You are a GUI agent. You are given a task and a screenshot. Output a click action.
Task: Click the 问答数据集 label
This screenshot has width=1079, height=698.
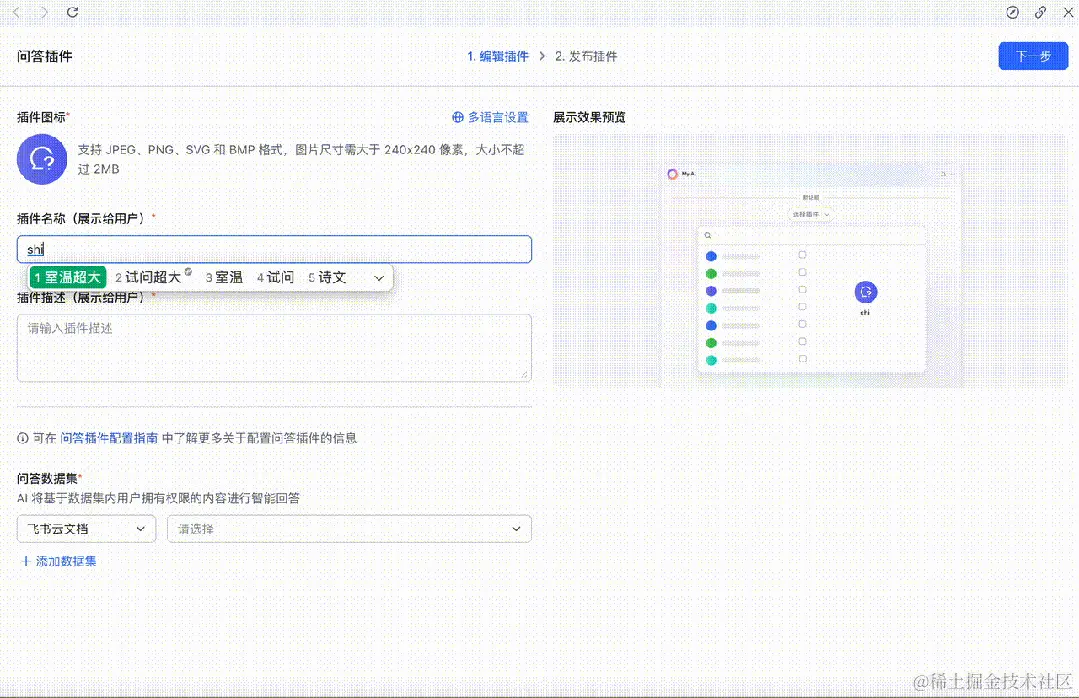tap(47, 478)
